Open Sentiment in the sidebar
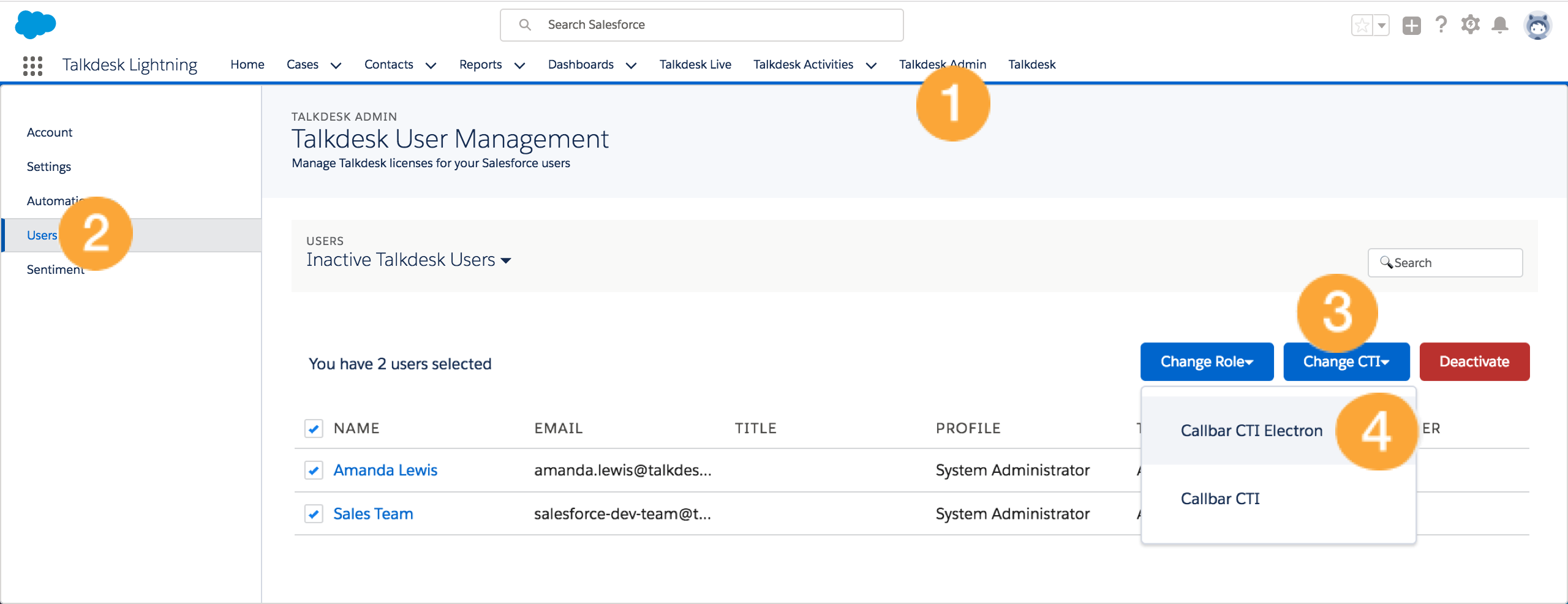 click(56, 270)
